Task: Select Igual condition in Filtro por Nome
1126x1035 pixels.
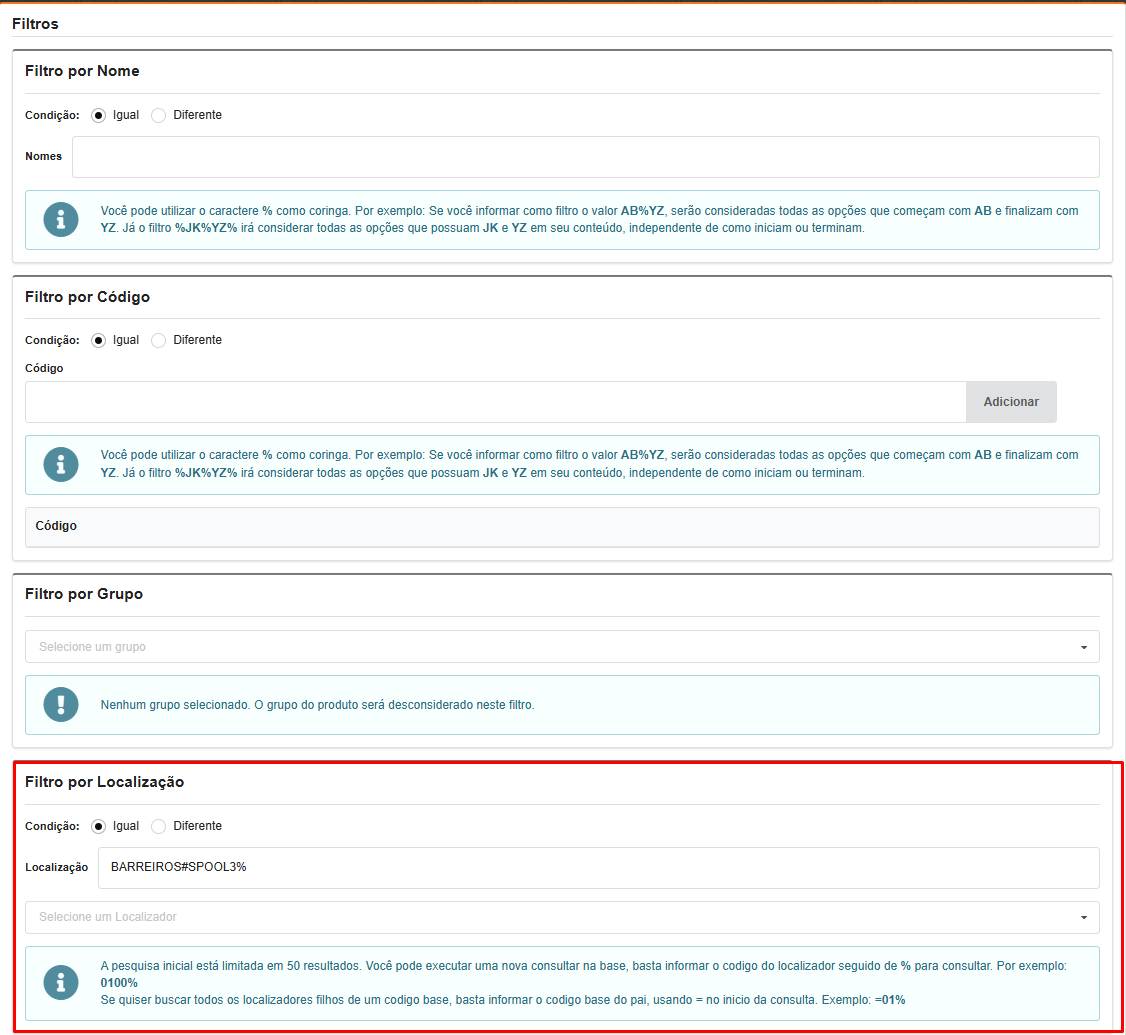Action: click(98, 115)
